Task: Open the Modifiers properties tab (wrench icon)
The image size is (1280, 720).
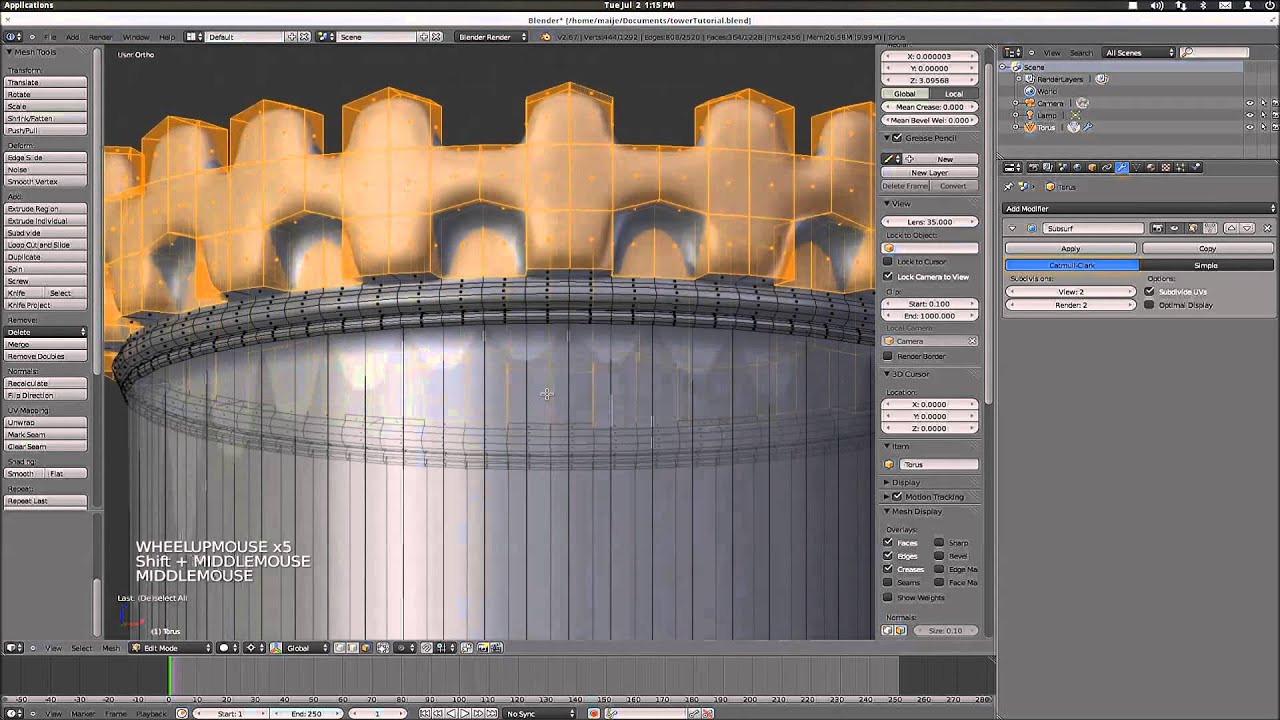Action: pos(1122,167)
